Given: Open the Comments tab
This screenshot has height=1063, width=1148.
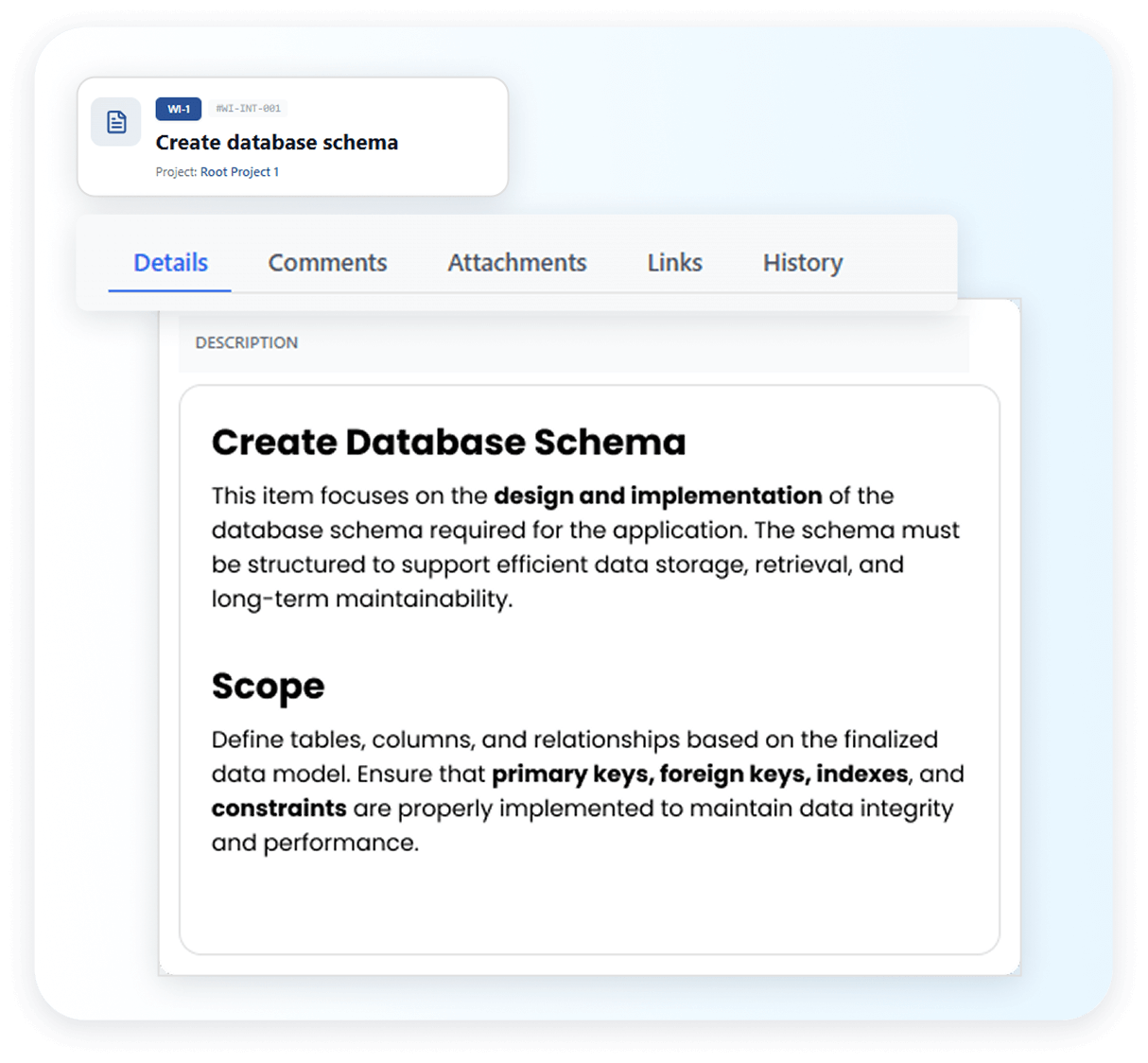Looking at the screenshot, I should (327, 263).
